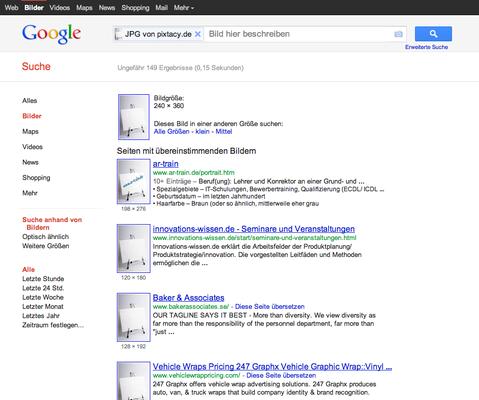Click 'Suche anhand von Bildern' filter
The width and height of the screenshot is (479, 400).
52,223
